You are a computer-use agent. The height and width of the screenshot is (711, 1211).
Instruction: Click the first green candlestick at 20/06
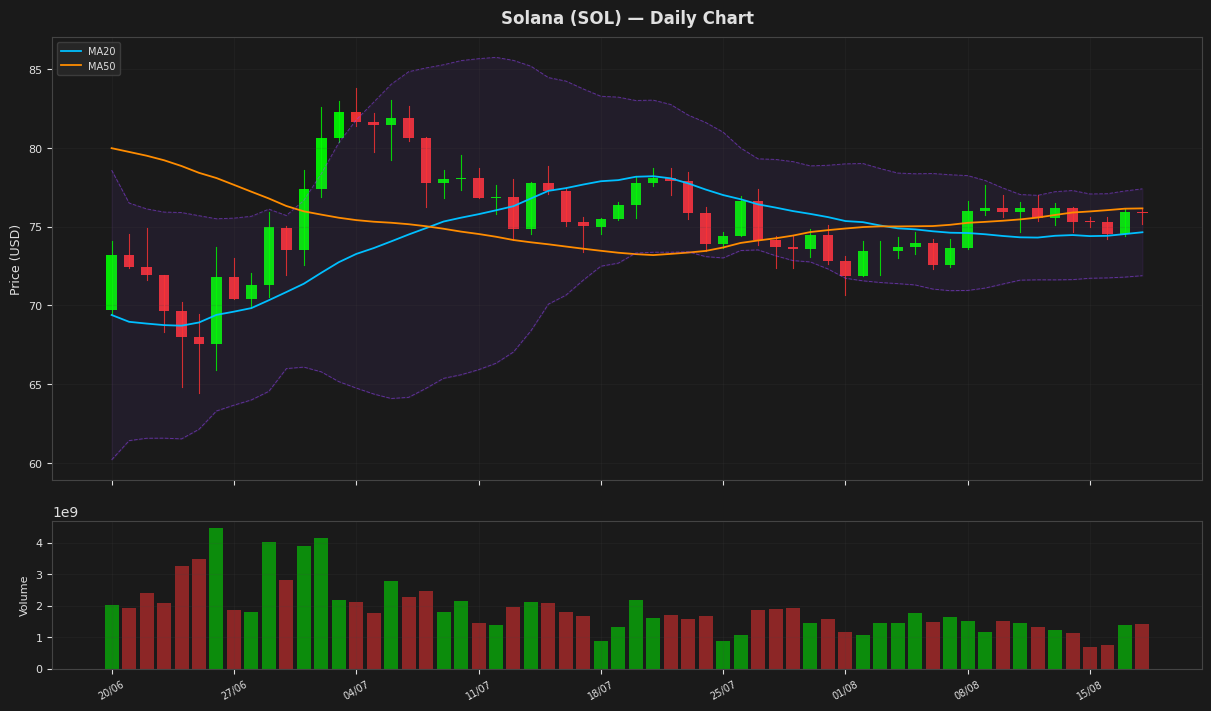(112, 282)
